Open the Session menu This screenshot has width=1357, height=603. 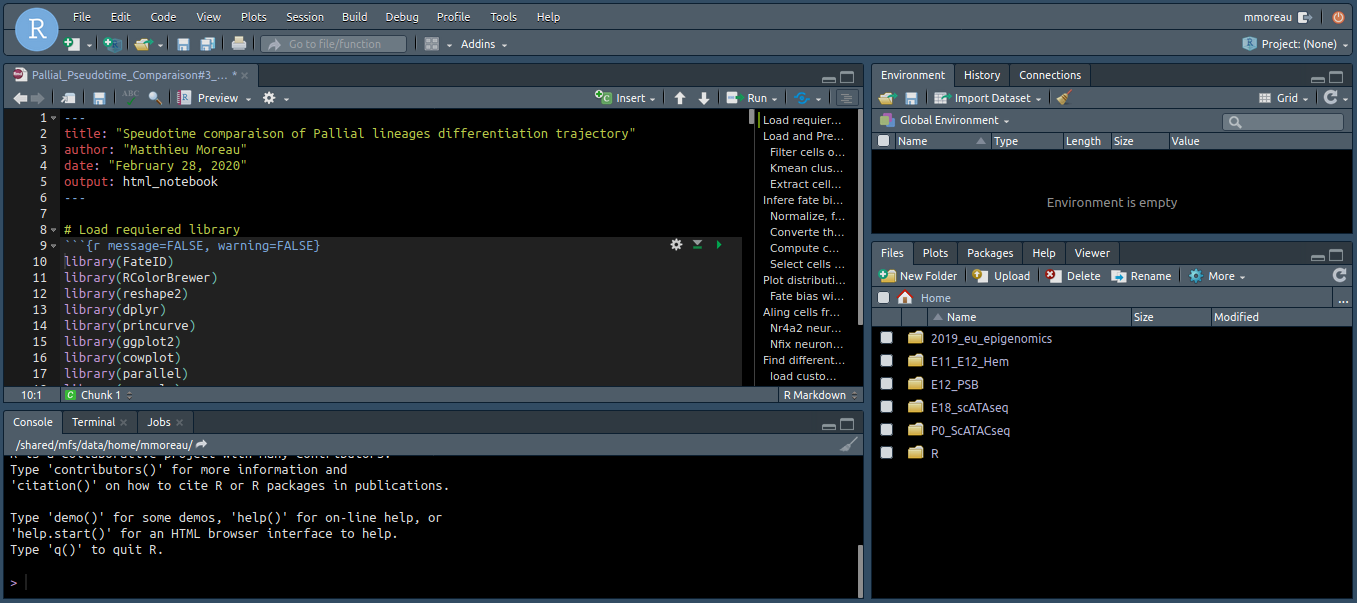(x=305, y=17)
